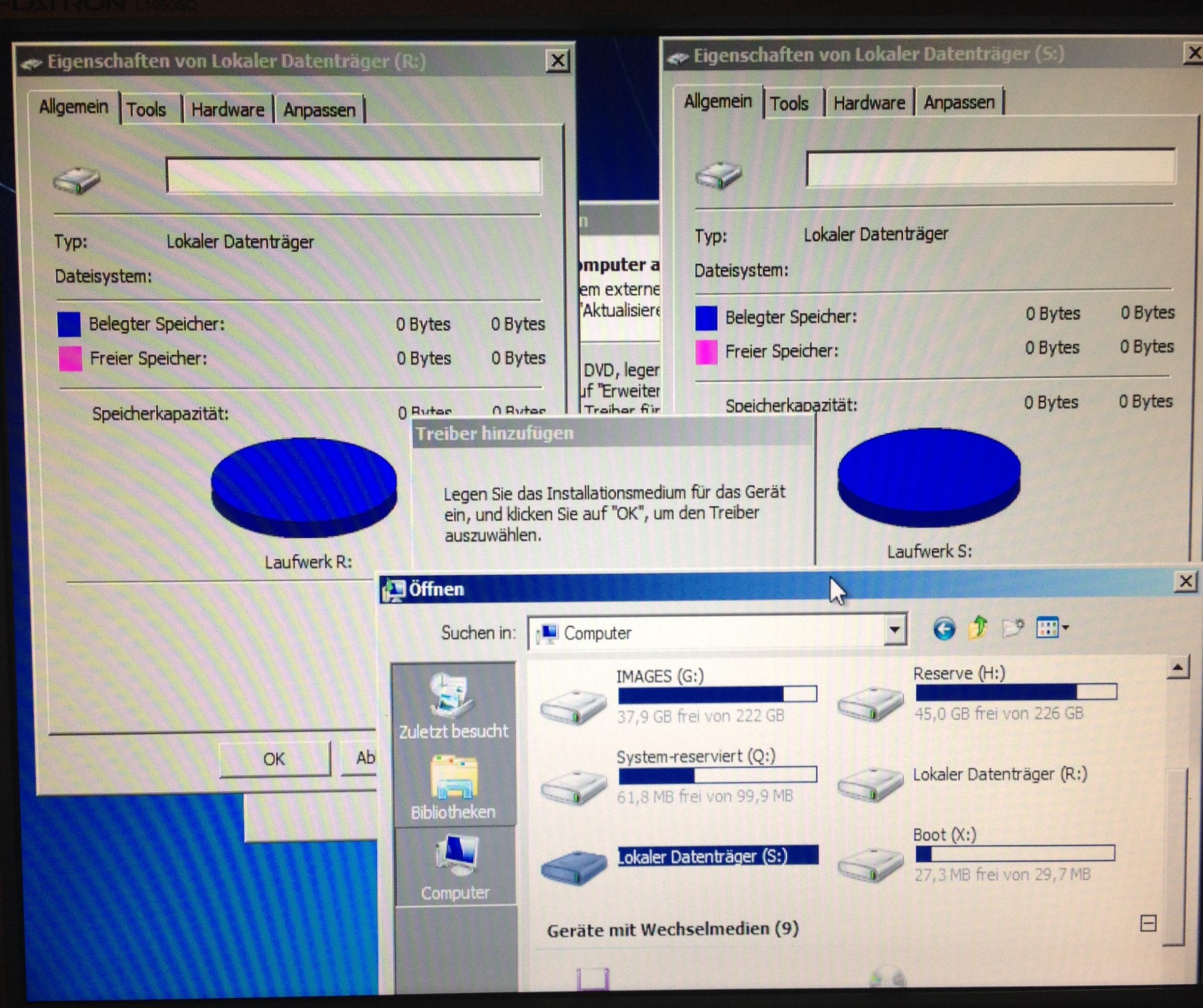The image size is (1203, 1008).
Task: Click the S: properties window title icon
Action: 678,57
